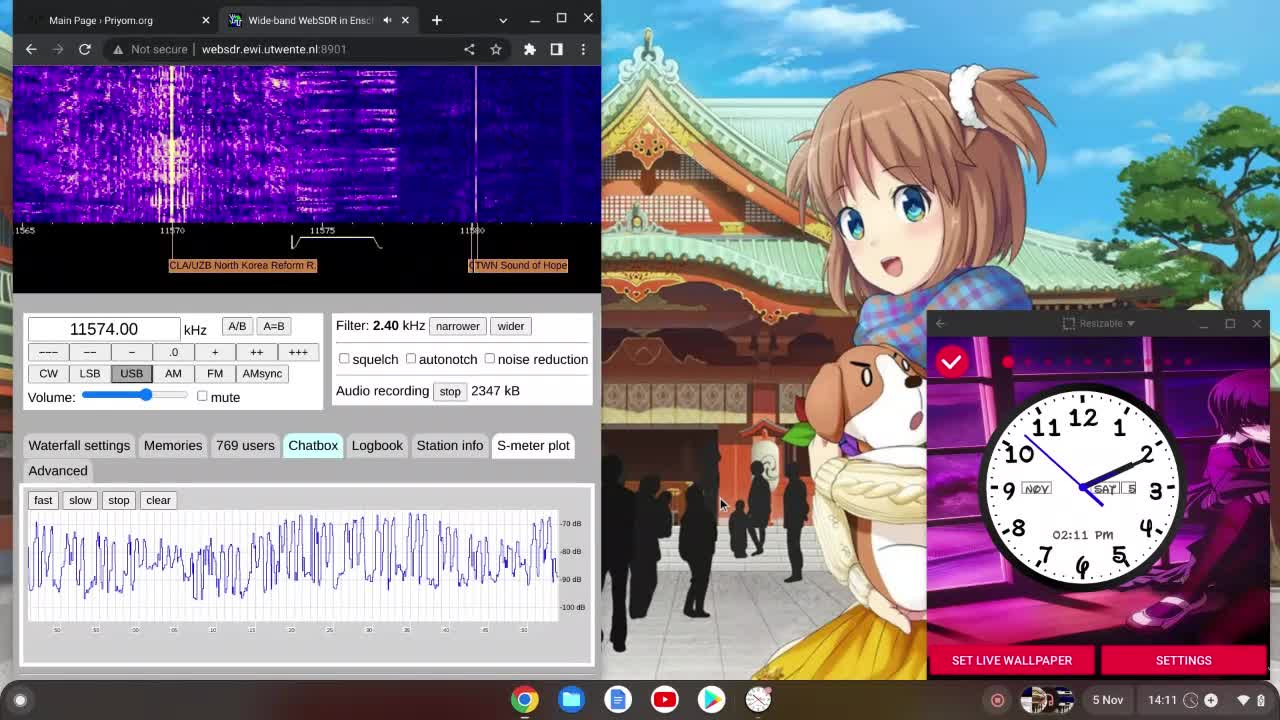Enable the squelch checkbox
This screenshot has height=720, width=1280.
344,359
